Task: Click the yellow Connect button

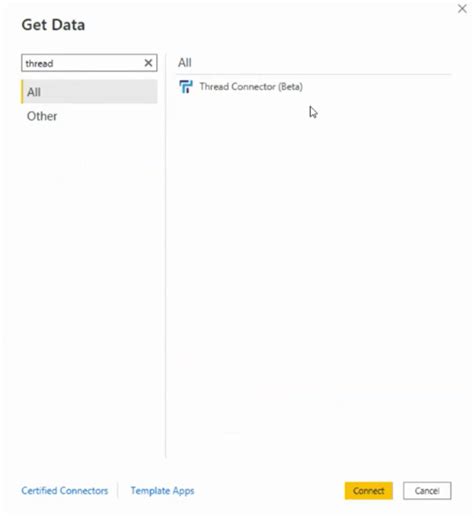Action: pos(368,490)
